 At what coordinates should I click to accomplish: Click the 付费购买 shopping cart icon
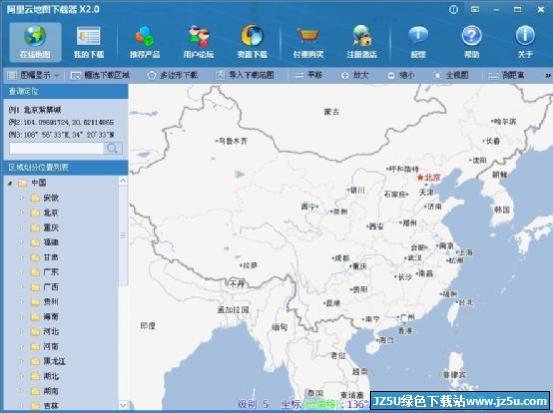(x=308, y=37)
